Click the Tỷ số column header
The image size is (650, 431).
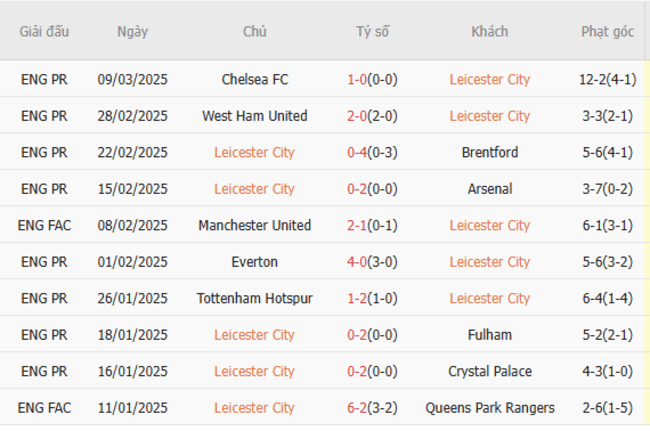pos(372,31)
